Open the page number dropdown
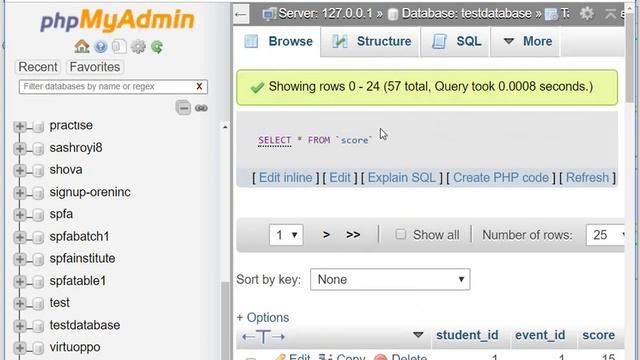The height and width of the screenshot is (360, 640). coord(286,235)
